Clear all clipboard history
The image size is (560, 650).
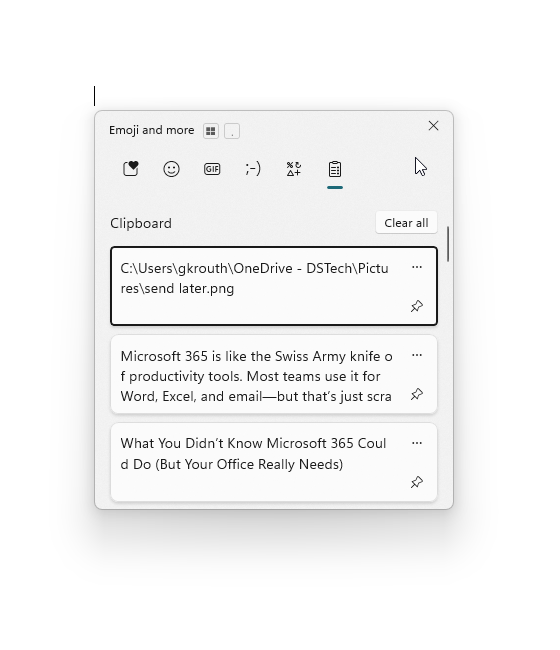[406, 223]
